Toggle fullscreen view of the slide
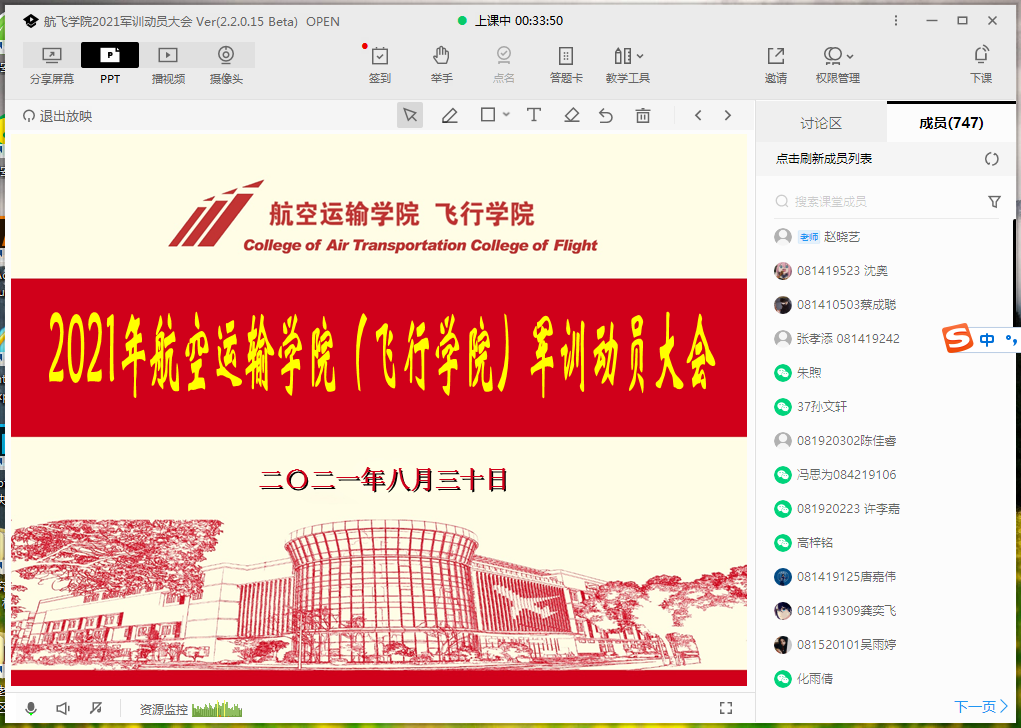1021x728 pixels. pos(726,708)
